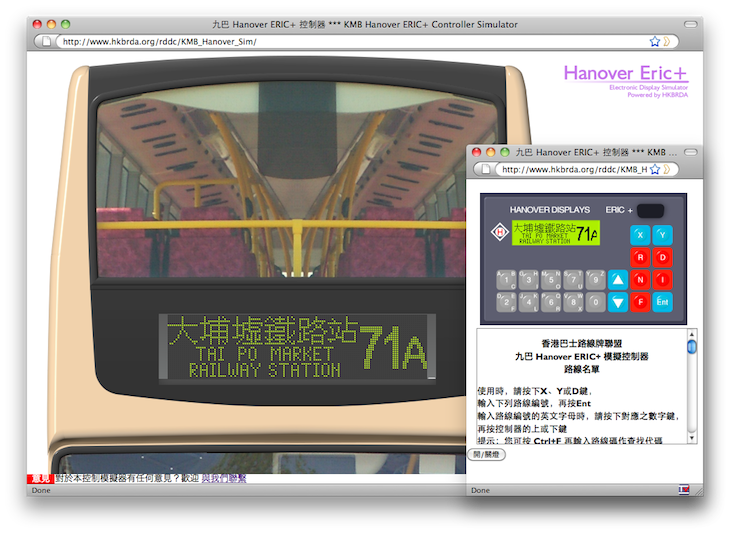Click the red D key

[662, 257]
